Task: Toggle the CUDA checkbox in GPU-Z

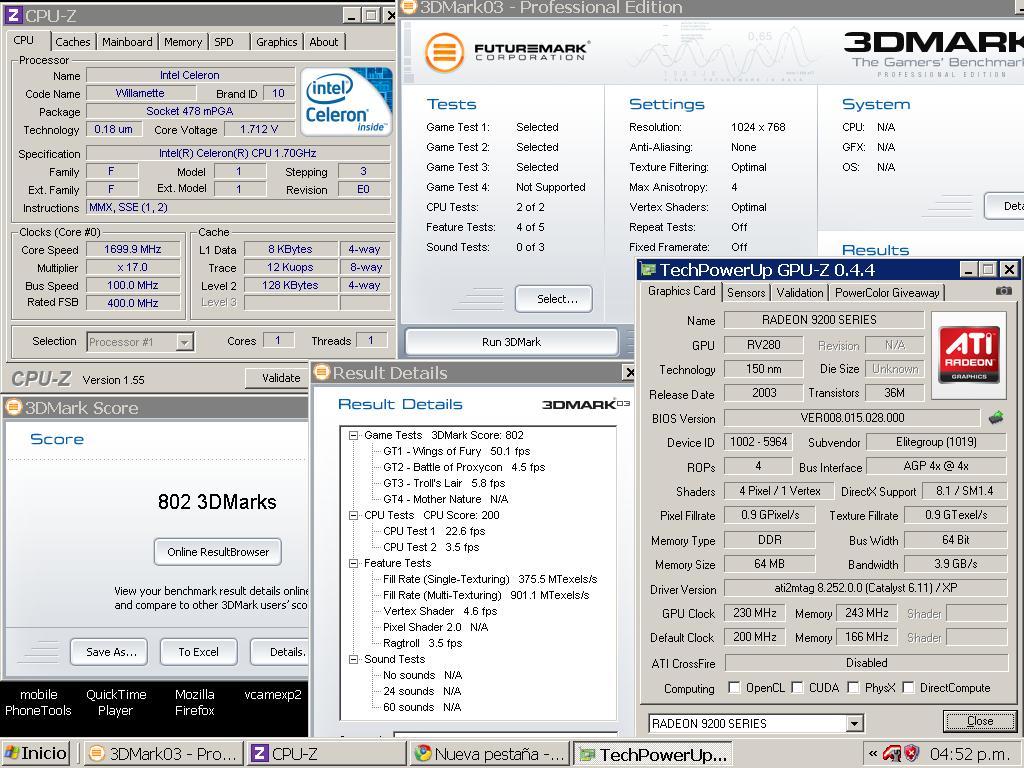Action: pos(797,688)
